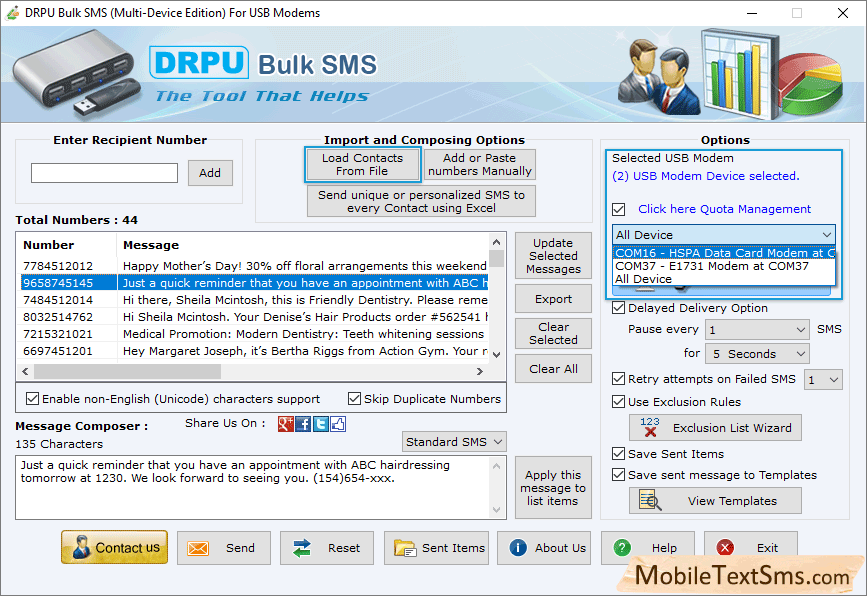Click the folder icon on Sent Items
The width and height of the screenshot is (867, 596).
tap(405, 548)
